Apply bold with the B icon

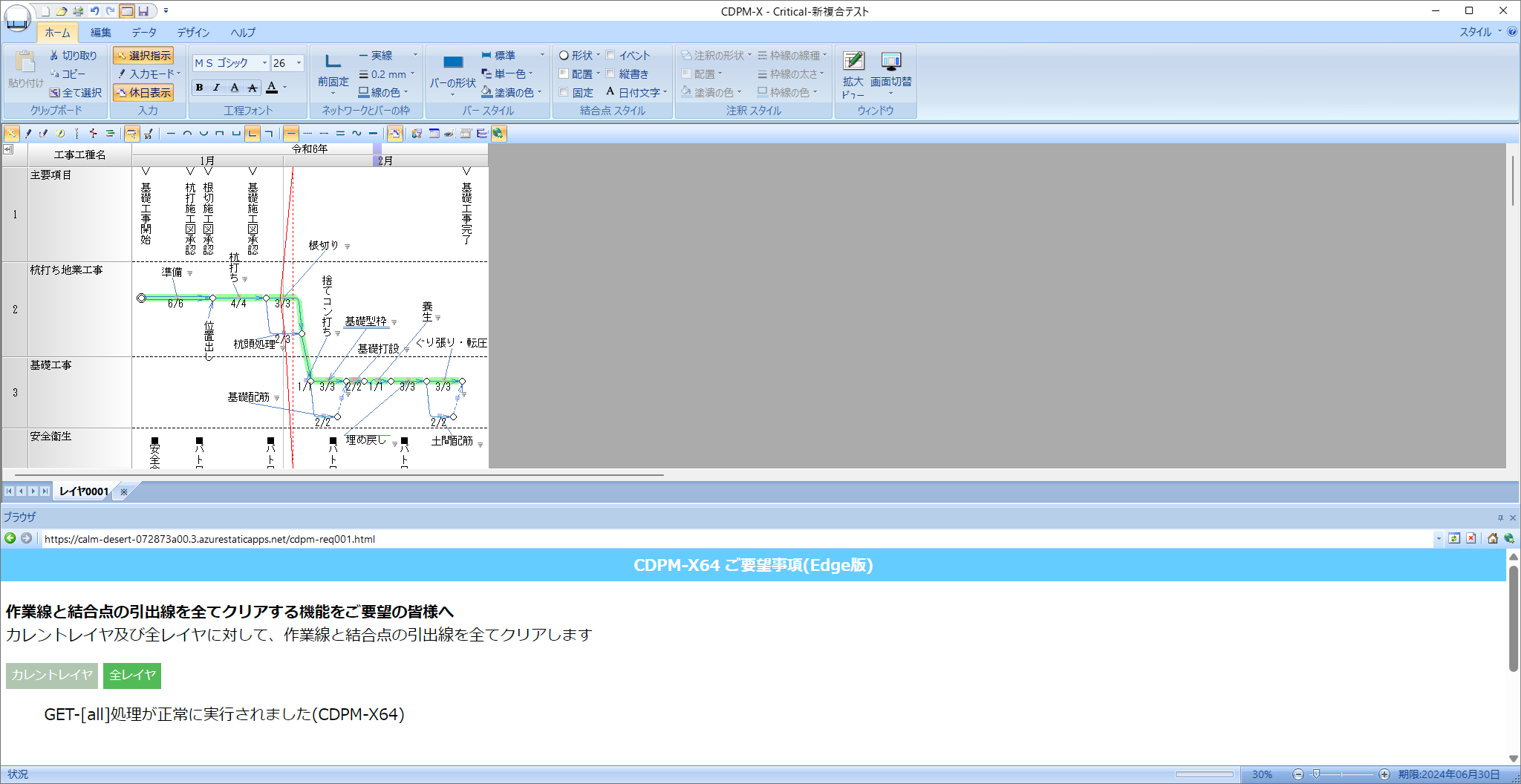pos(200,88)
